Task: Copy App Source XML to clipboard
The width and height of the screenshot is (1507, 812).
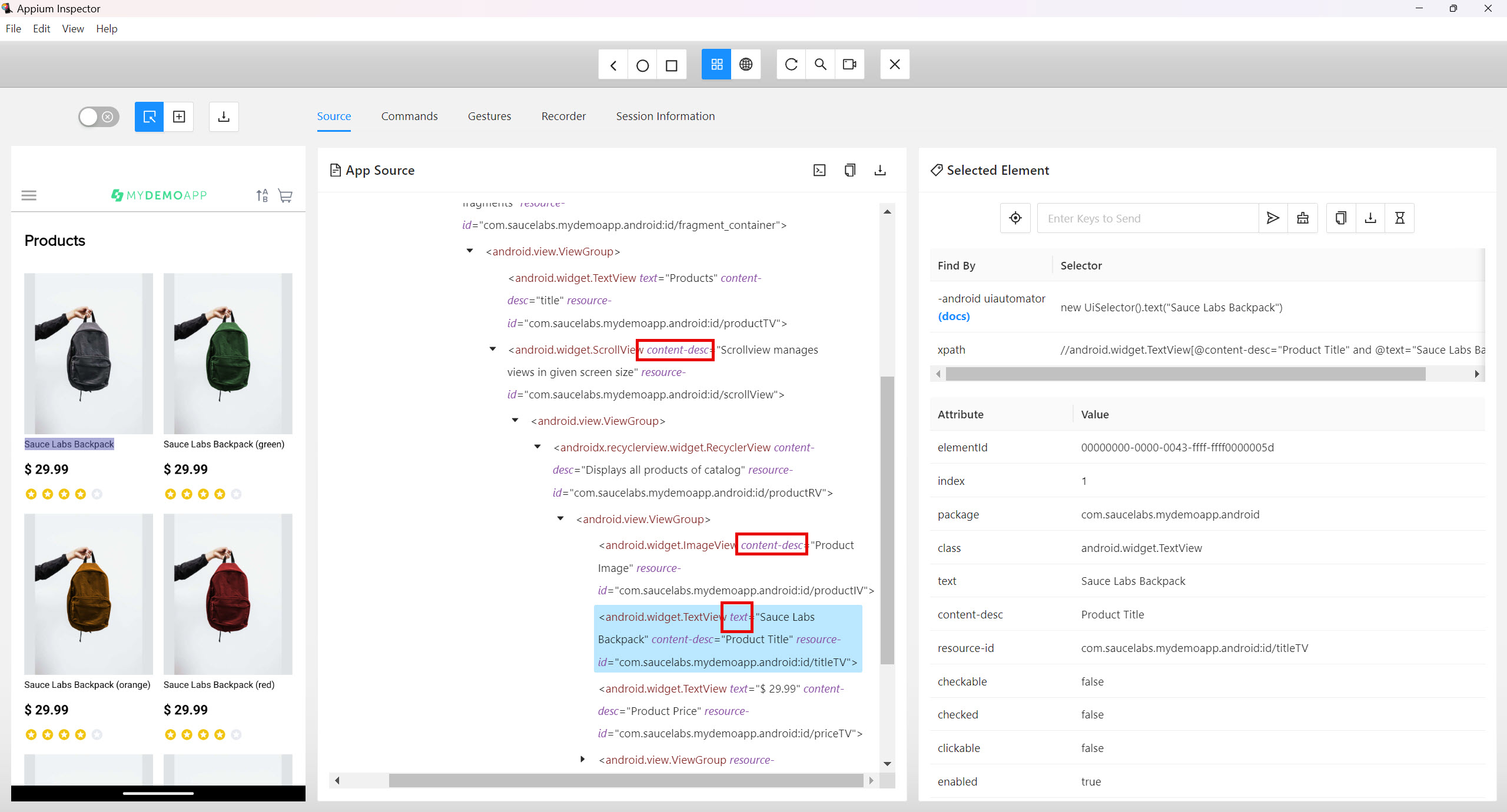Action: pos(849,170)
